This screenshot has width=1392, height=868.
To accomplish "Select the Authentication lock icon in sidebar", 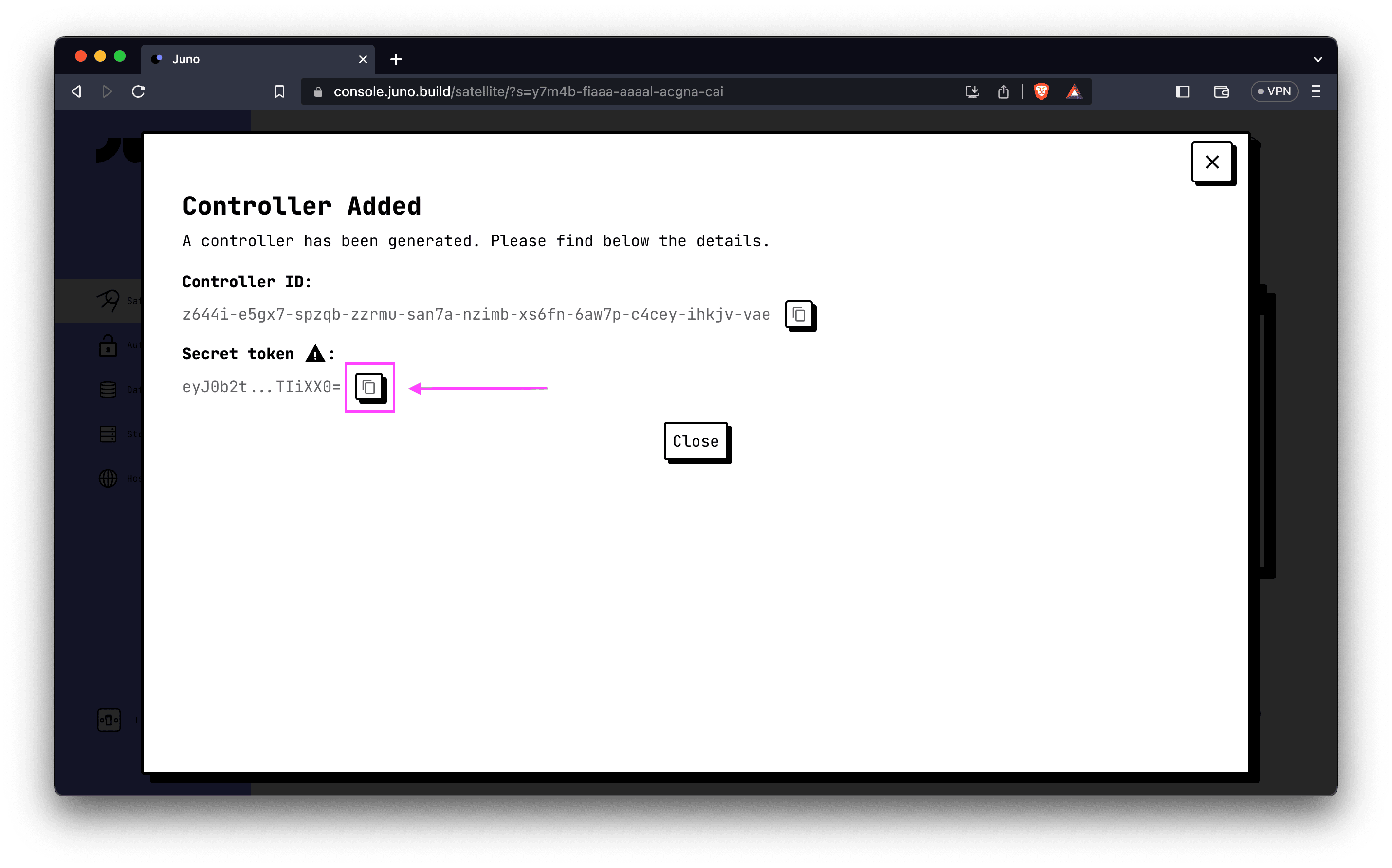I will pos(109,345).
